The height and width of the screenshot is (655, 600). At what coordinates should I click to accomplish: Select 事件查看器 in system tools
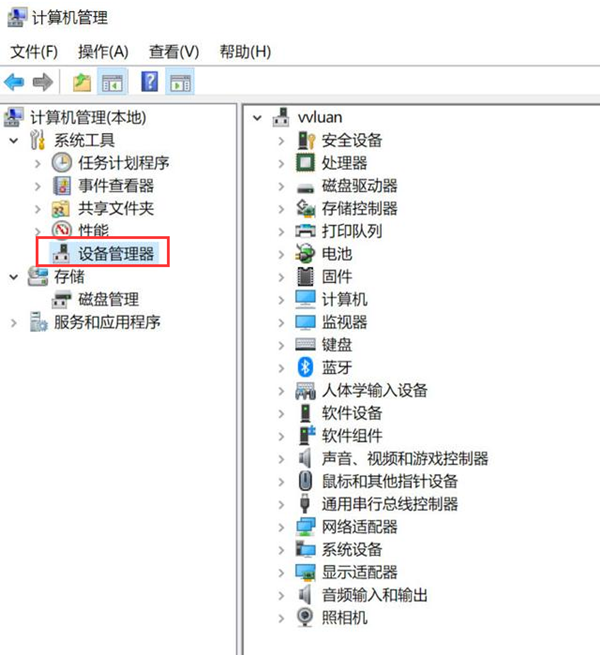116,185
